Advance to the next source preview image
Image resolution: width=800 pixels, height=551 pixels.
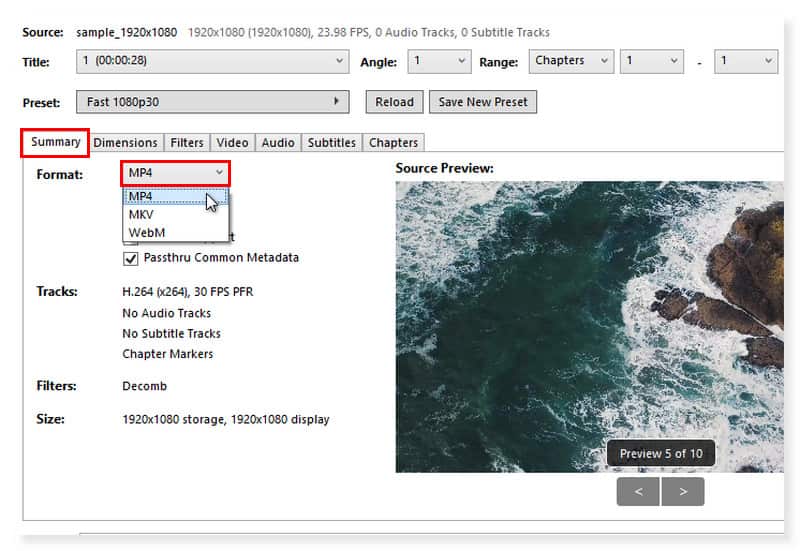[x=683, y=491]
